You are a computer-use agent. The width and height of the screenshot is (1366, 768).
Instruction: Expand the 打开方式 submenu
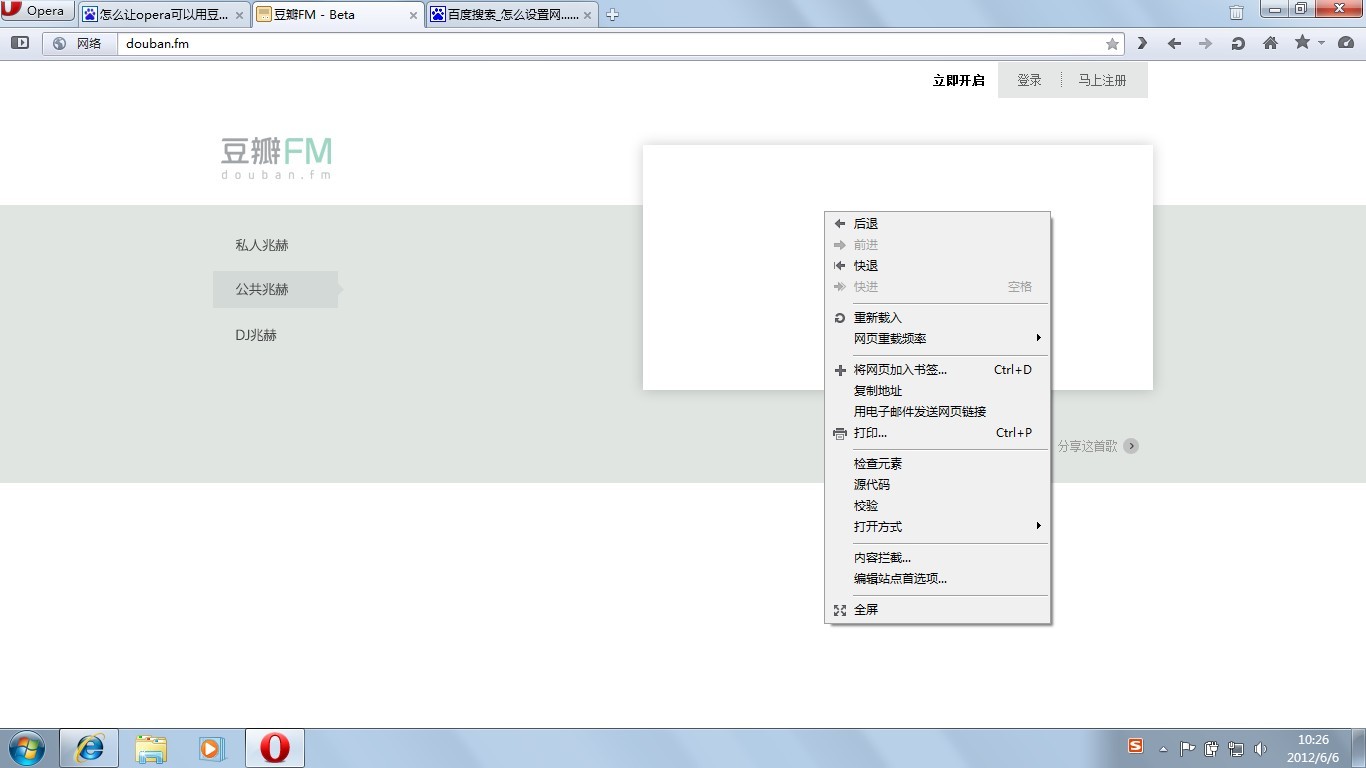point(937,527)
